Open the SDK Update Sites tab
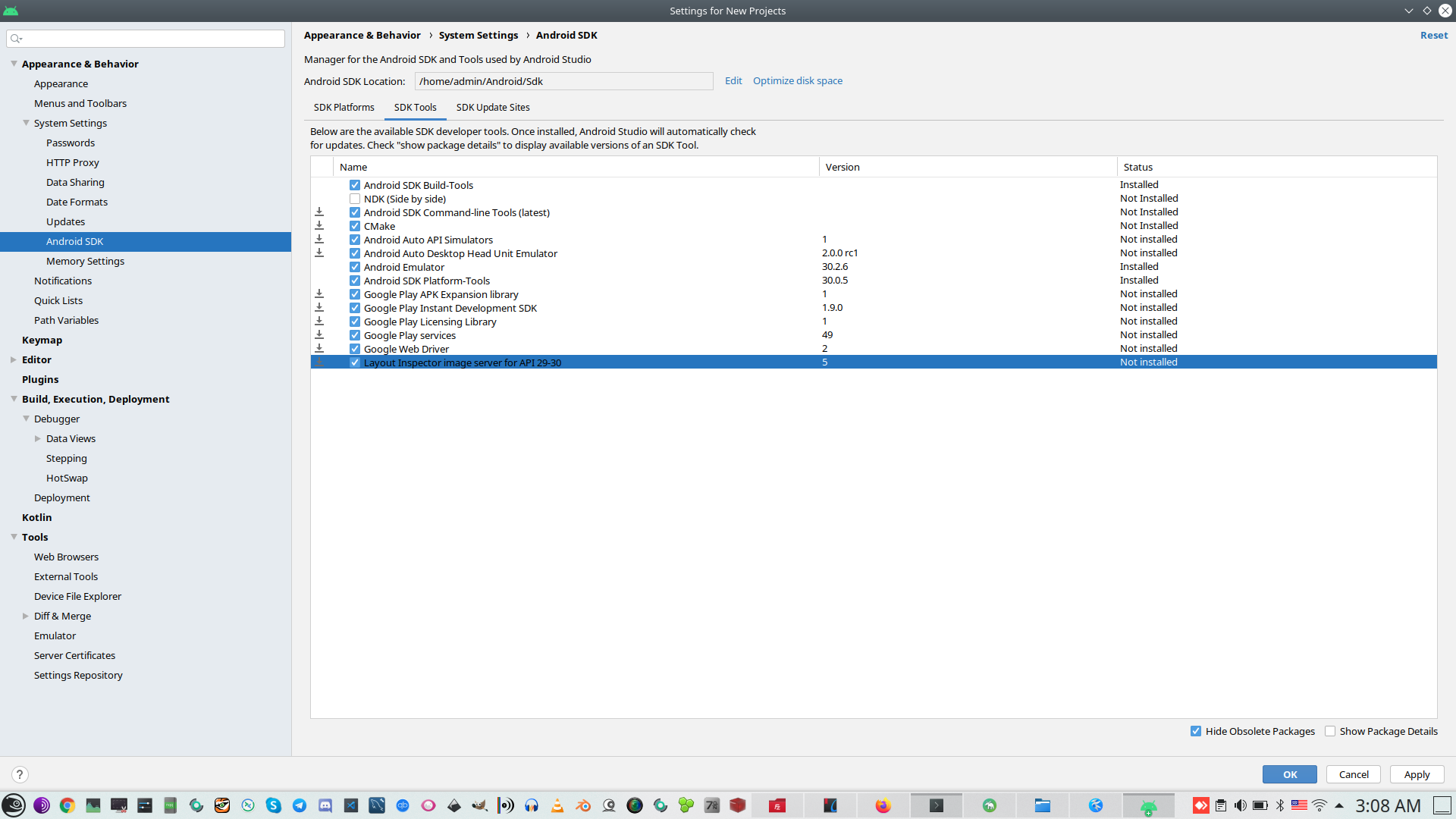Screen dimensions: 1456x819 coord(493,107)
